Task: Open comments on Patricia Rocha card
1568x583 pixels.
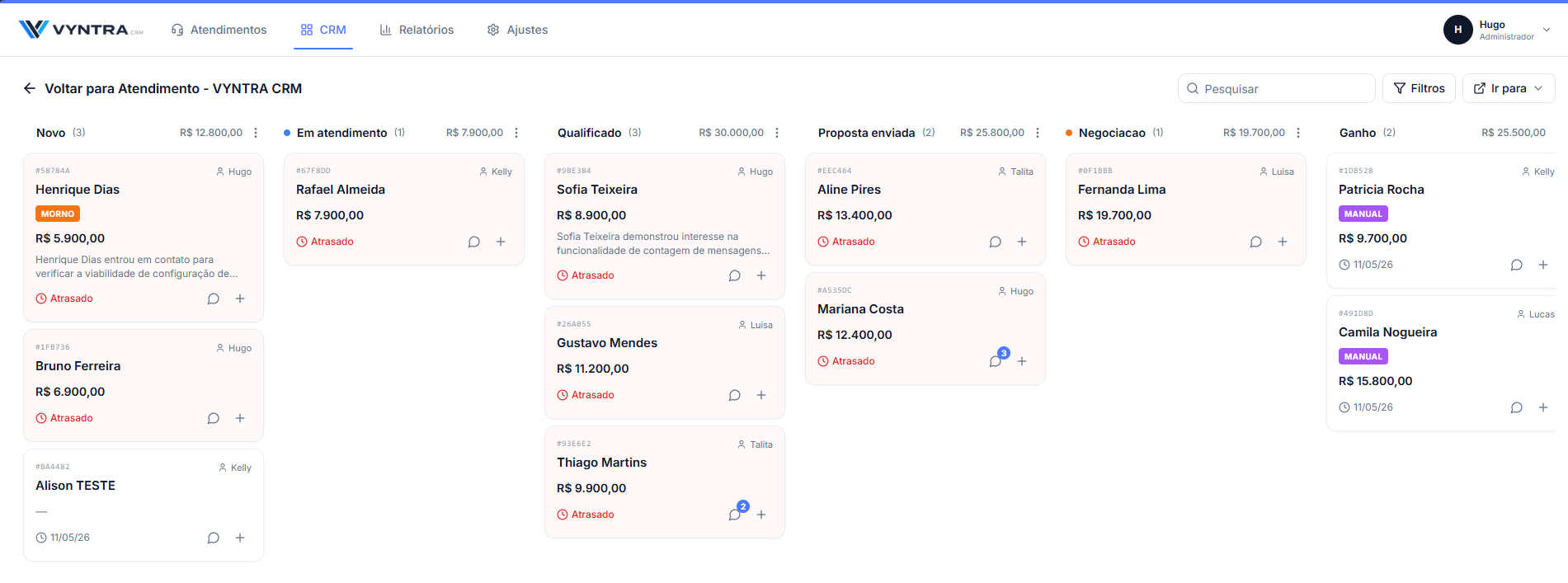Action: [x=1517, y=265]
